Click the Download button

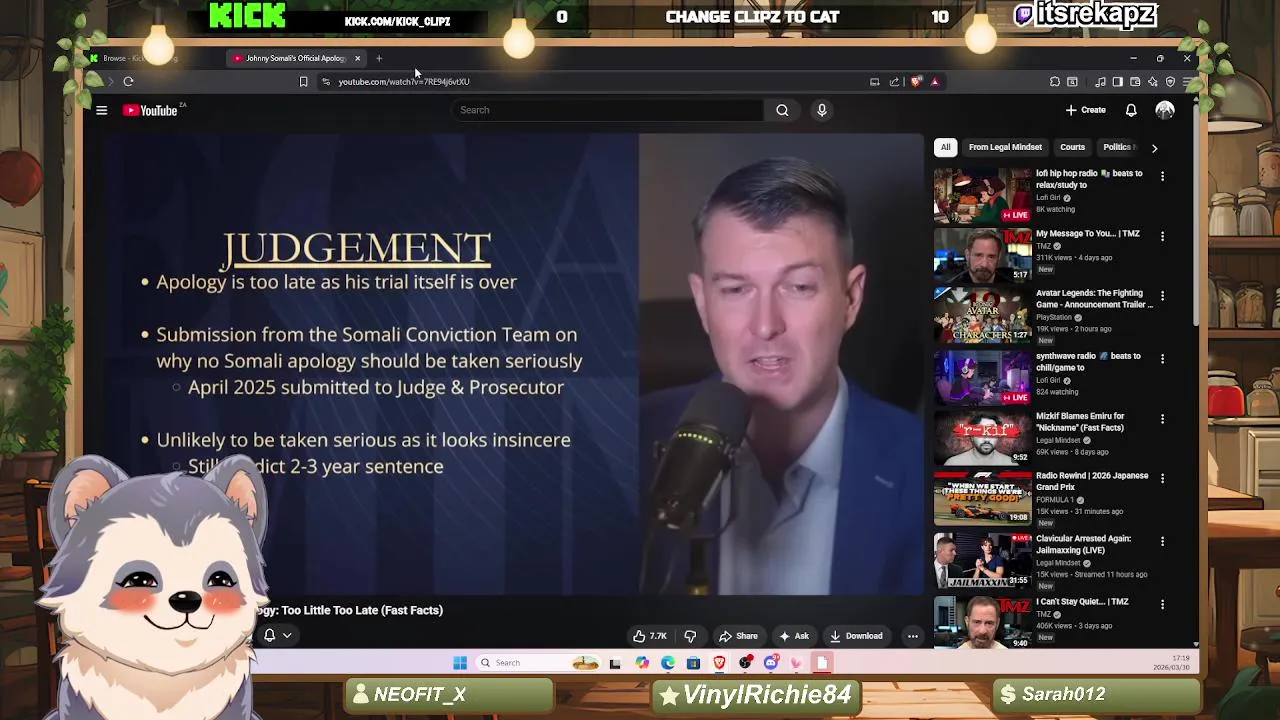pyautogui.click(x=856, y=636)
